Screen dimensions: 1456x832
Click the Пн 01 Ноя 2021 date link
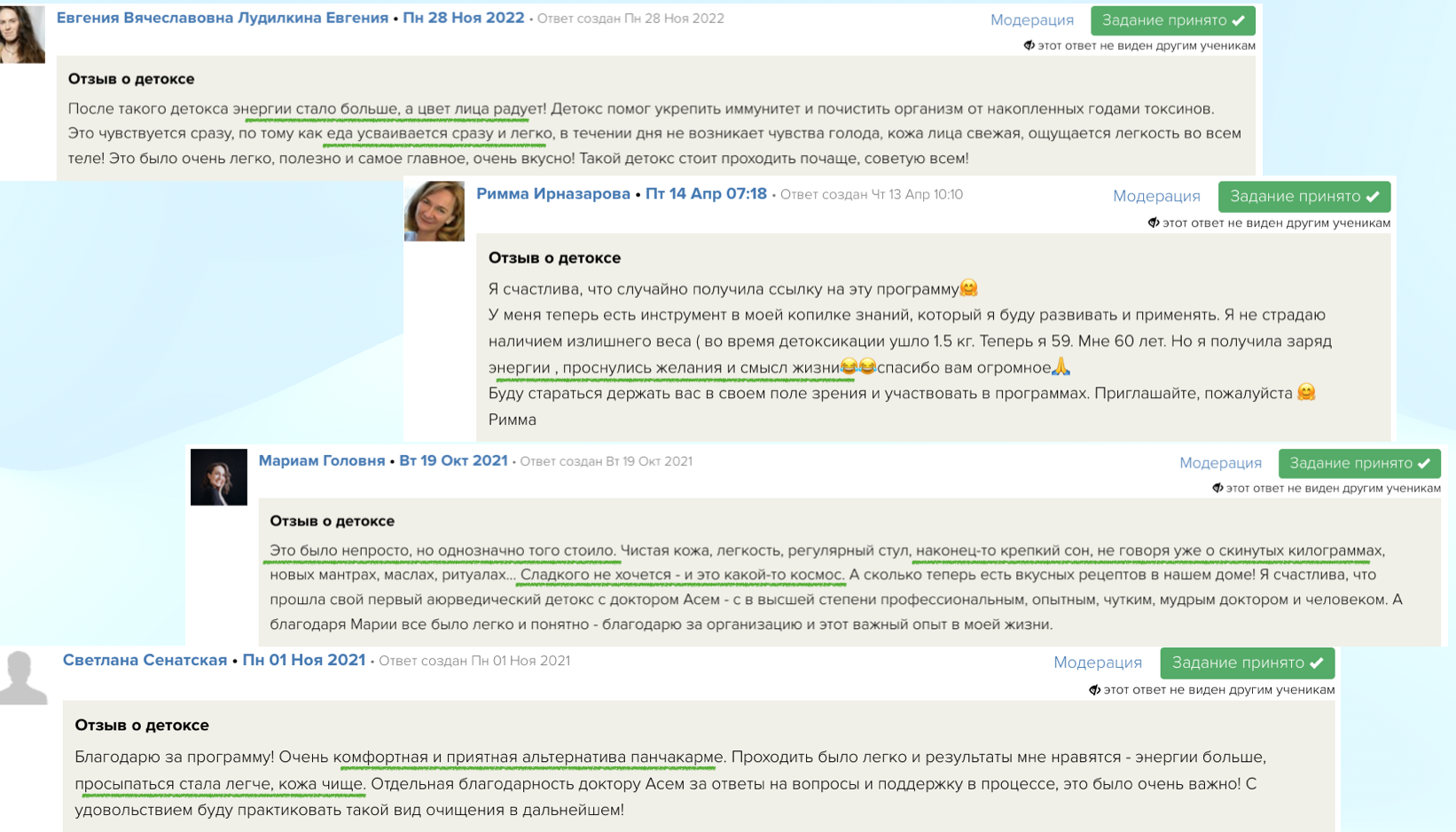tap(304, 660)
